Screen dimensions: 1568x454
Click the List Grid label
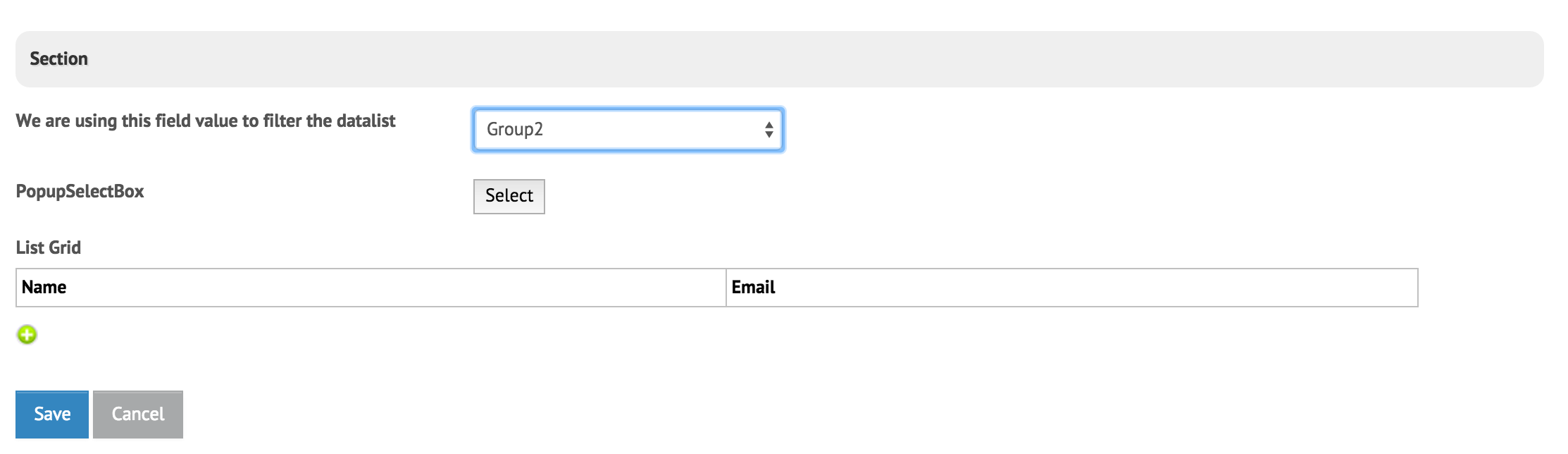49,248
